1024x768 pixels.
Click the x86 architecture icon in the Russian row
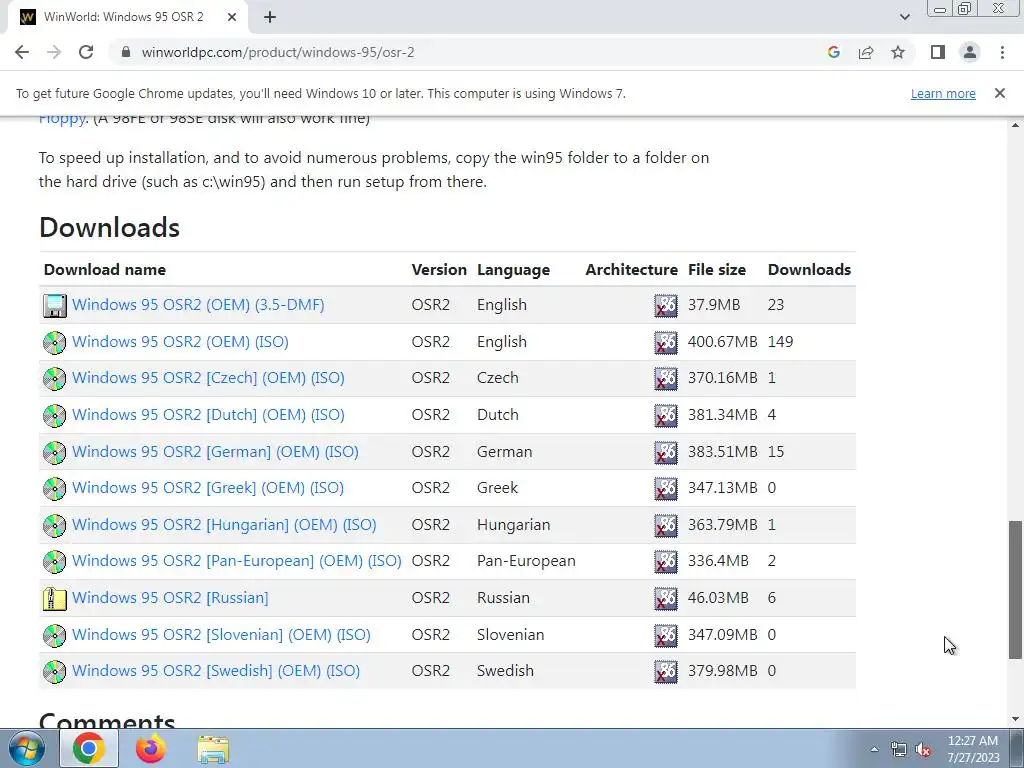click(665, 598)
